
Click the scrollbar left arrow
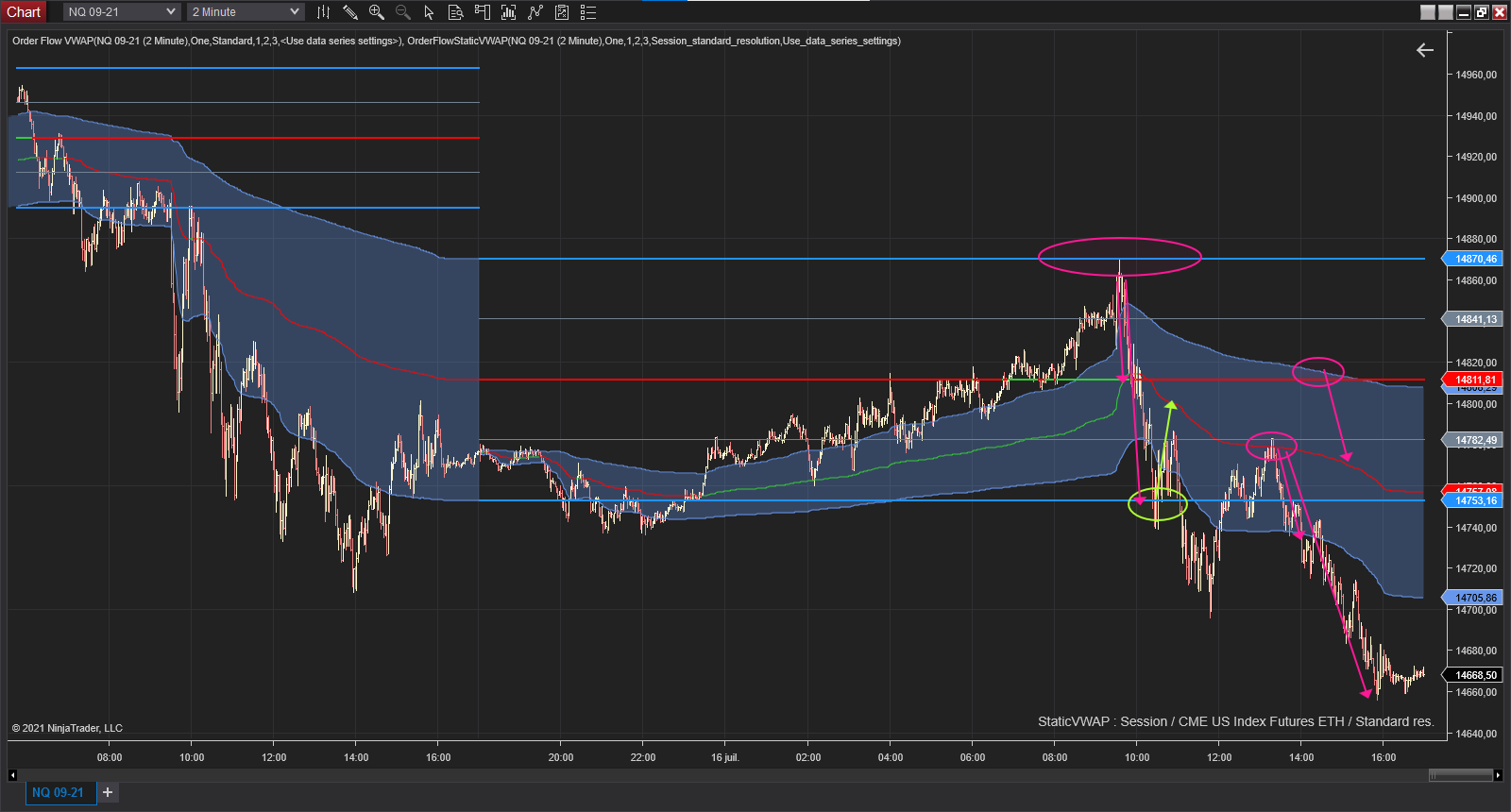12,775
